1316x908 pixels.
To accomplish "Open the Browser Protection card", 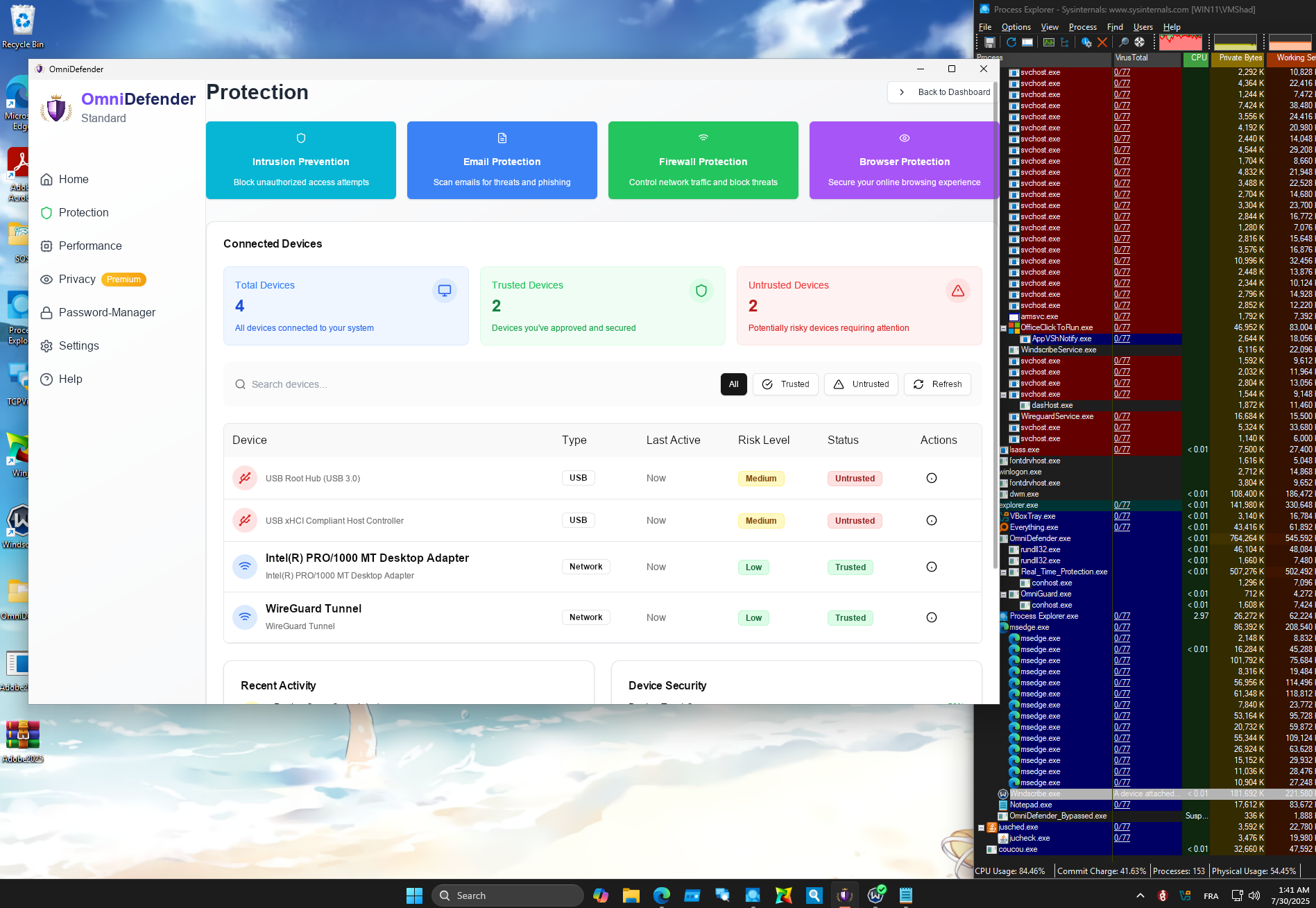I will coord(904,160).
